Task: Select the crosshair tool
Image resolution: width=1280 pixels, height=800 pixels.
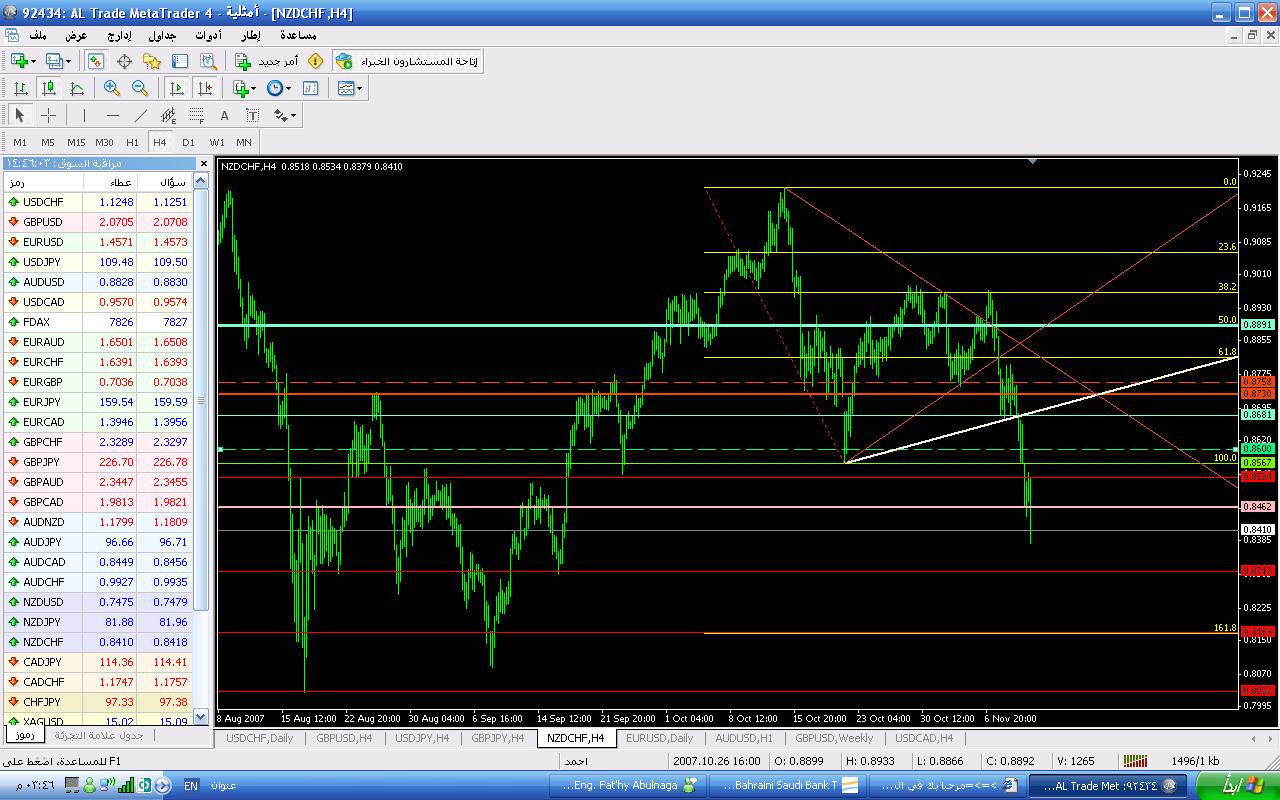Action: tap(48, 115)
